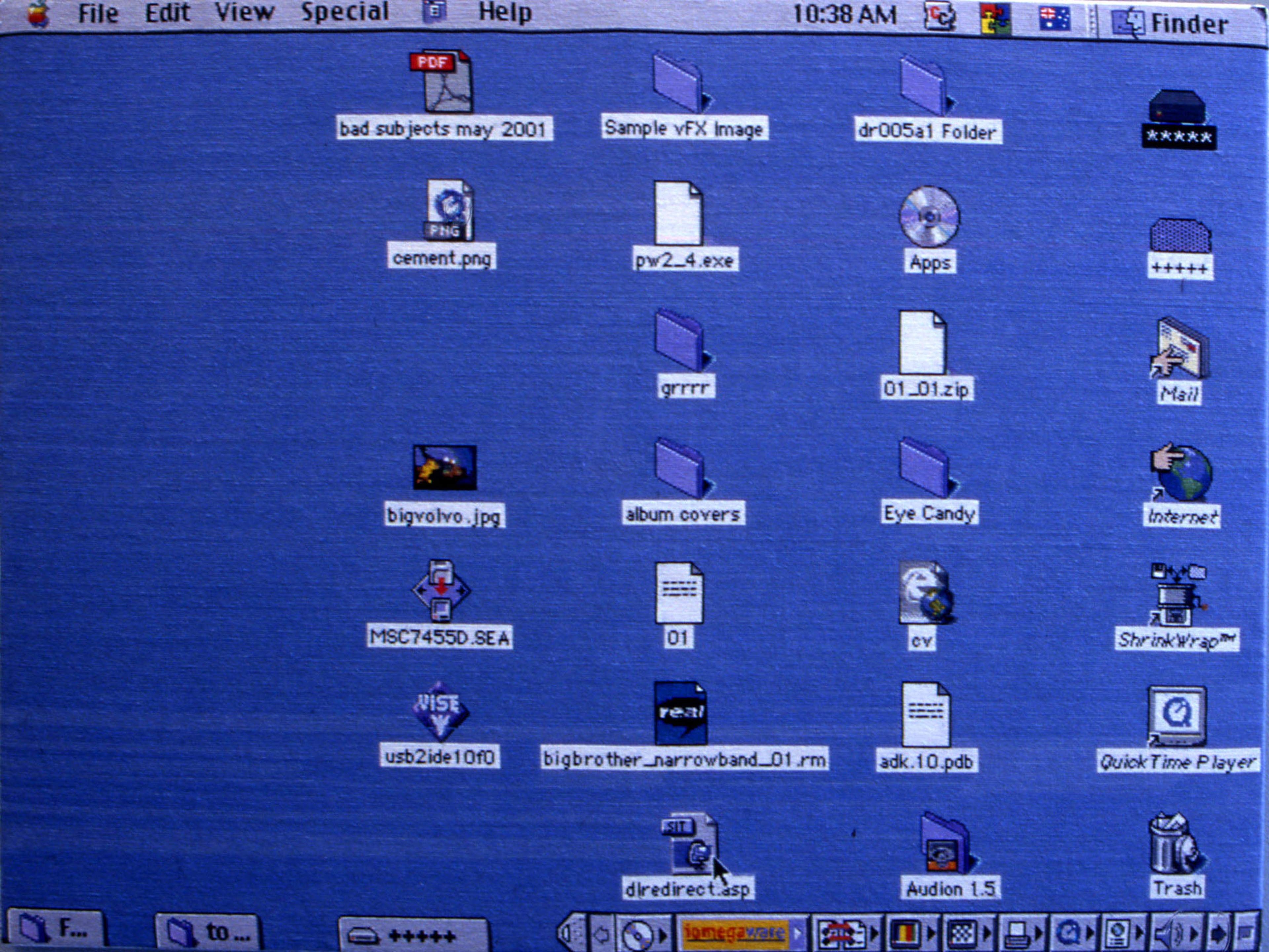
Task: Open the keyboard layout flag menu
Action: pyautogui.click(x=1055, y=19)
